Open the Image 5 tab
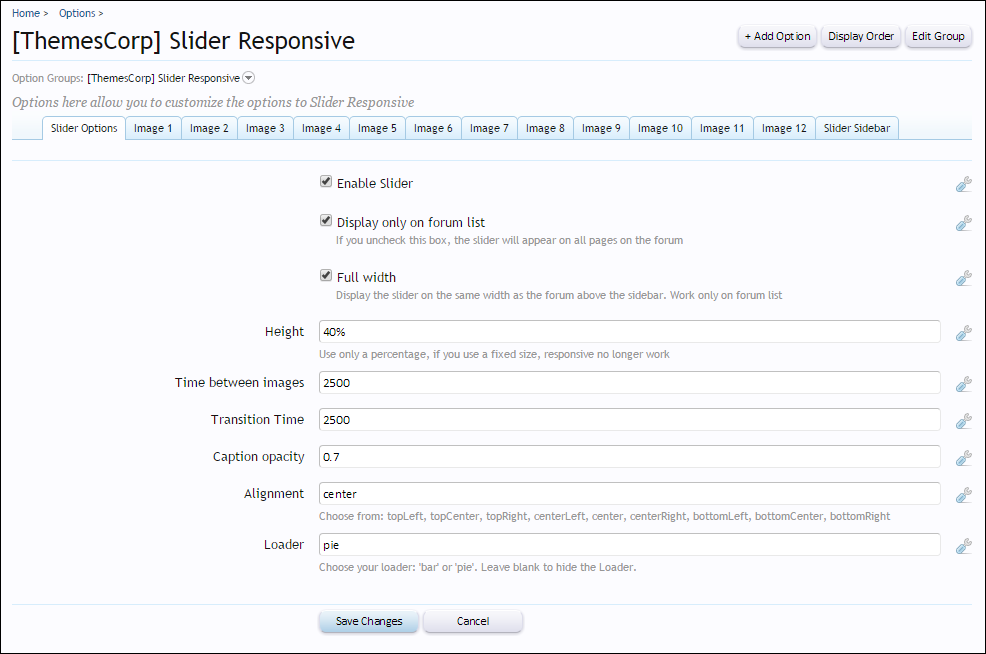Screen dimensions: 986x654 pyautogui.click(x=377, y=128)
